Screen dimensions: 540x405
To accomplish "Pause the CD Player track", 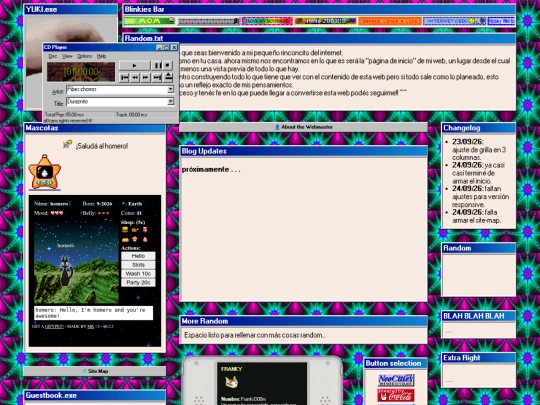I will tap(157, 65).
